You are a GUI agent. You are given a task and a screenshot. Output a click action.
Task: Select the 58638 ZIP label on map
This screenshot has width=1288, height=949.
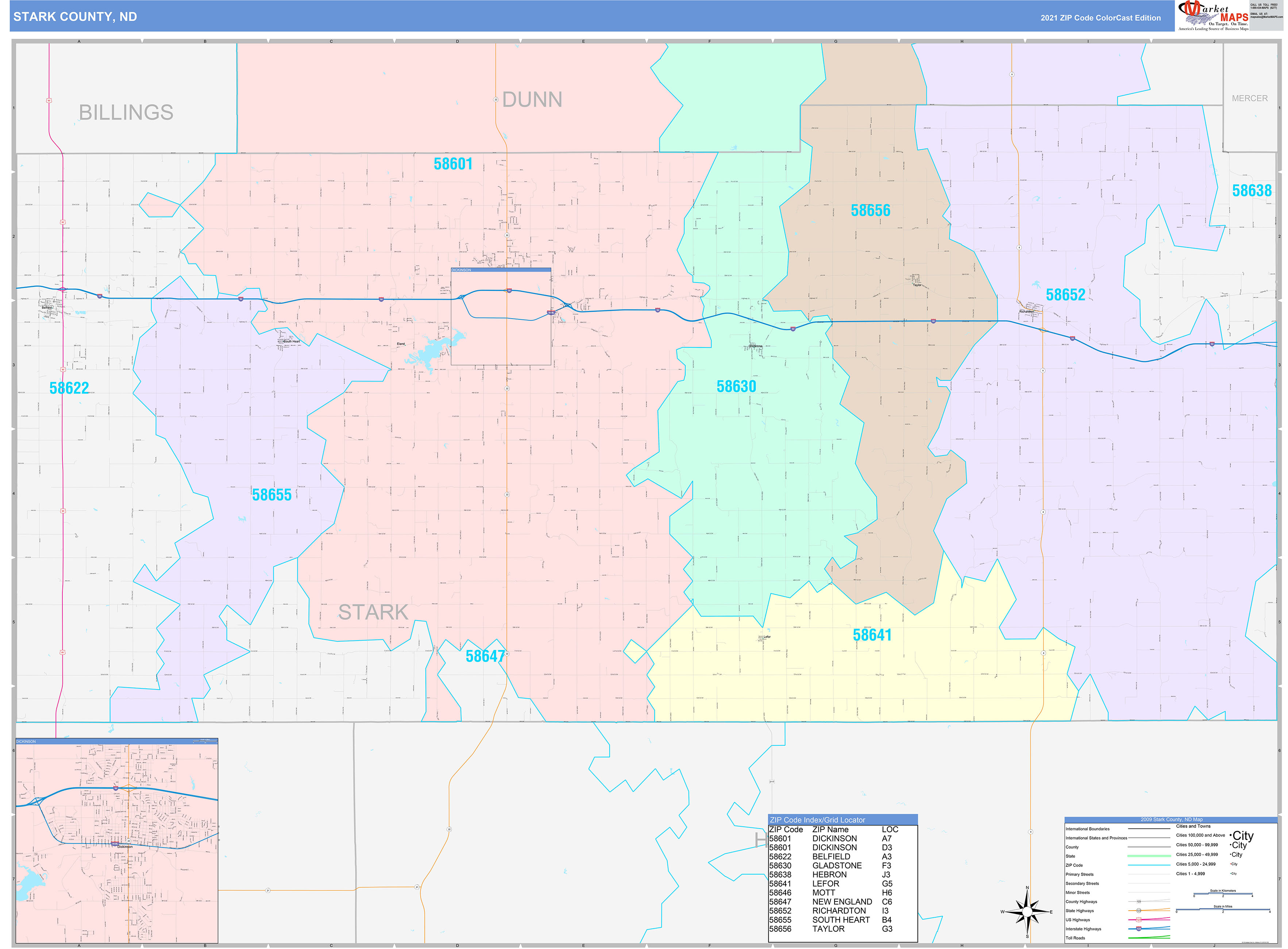(x=1252, y=191)
